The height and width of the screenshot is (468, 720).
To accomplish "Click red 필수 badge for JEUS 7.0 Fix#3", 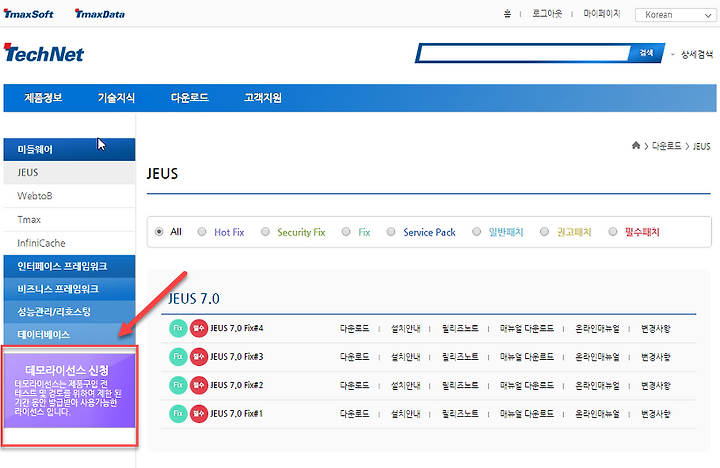I will click(199, 357).
